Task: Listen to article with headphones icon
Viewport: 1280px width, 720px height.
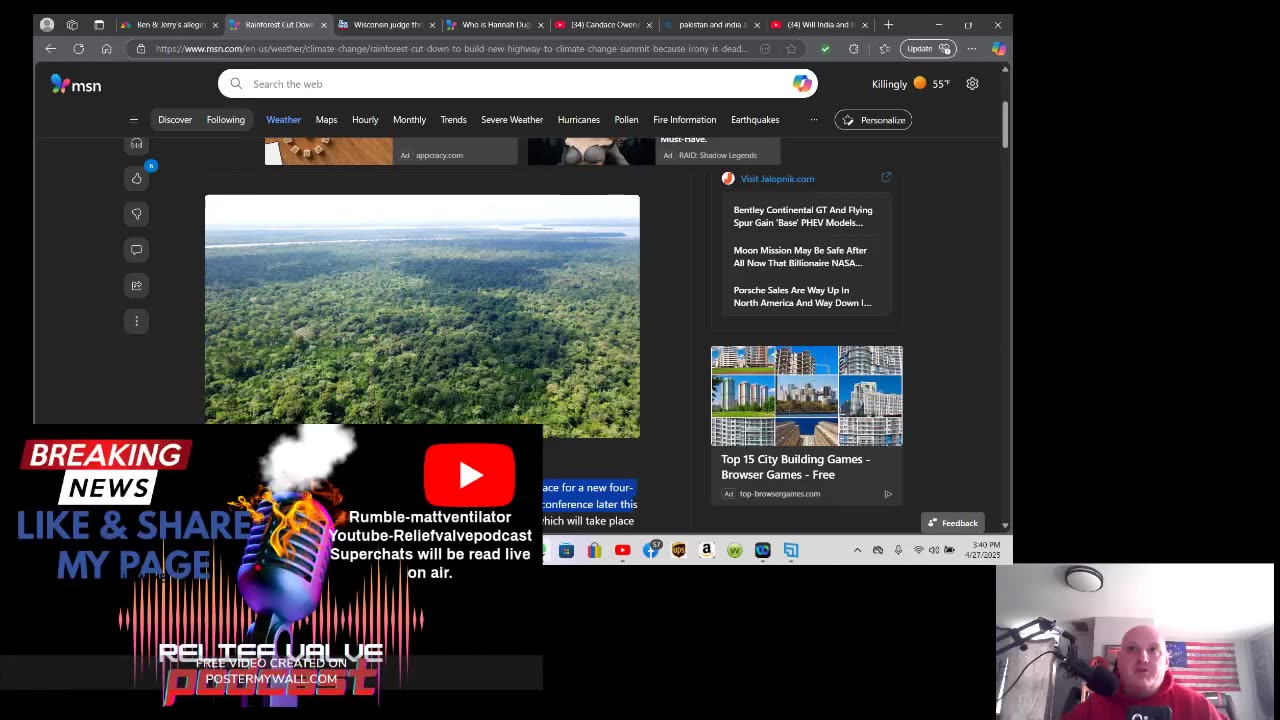Action: click(x=137, y=144)
